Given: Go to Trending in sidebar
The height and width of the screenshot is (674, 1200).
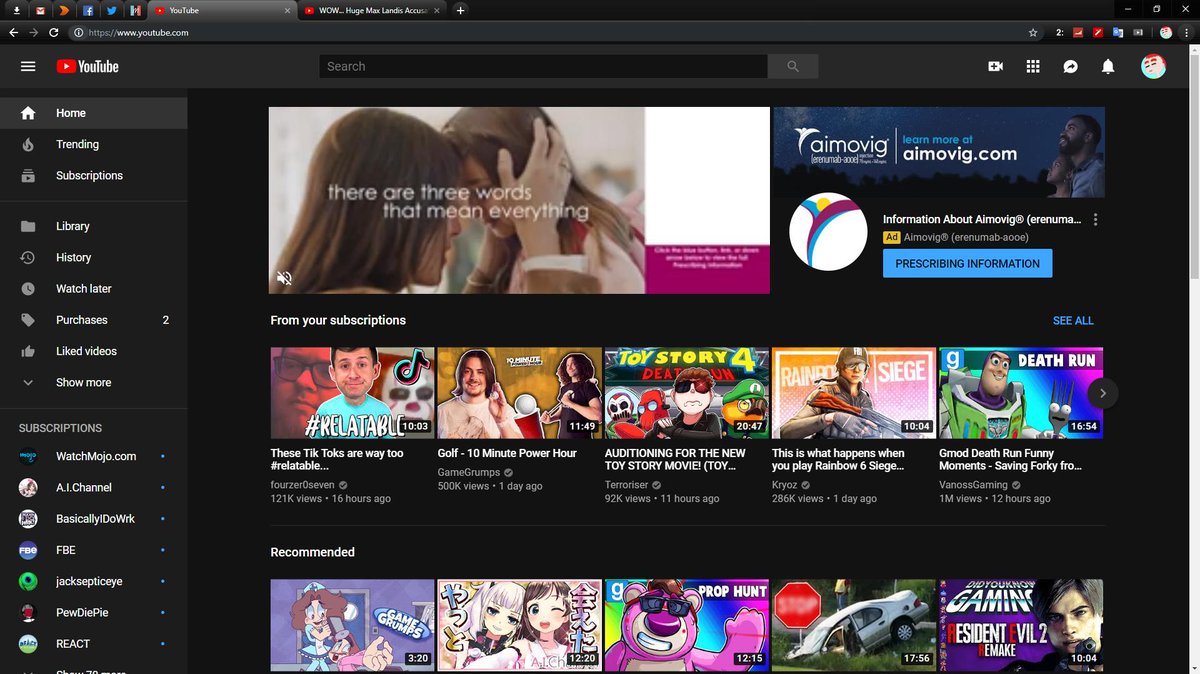Looking at the screenshot, I should click(x=93, y=144).
